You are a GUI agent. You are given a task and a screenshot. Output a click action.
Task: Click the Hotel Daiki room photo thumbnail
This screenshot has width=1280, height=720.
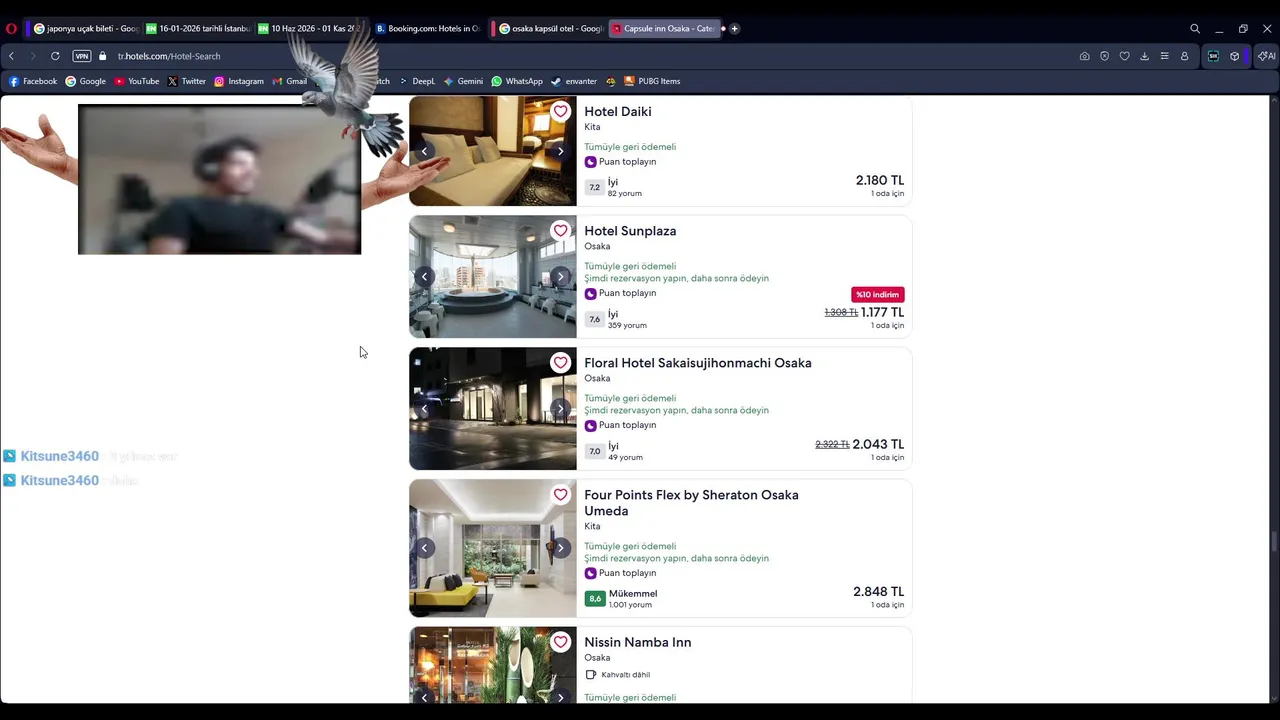coord(493,151)
